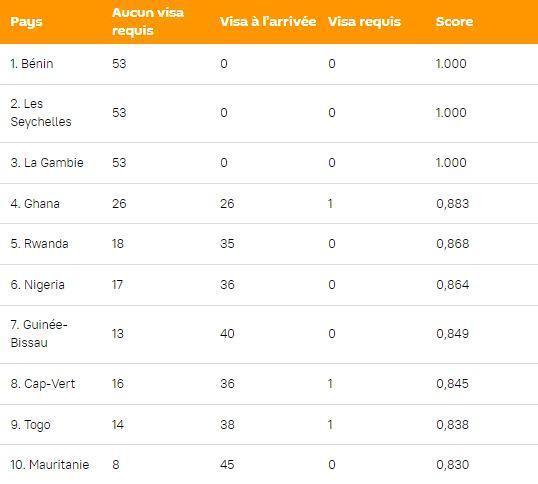Click the 9. Togo country cell
538x484 pixels.
click(30, 425)
